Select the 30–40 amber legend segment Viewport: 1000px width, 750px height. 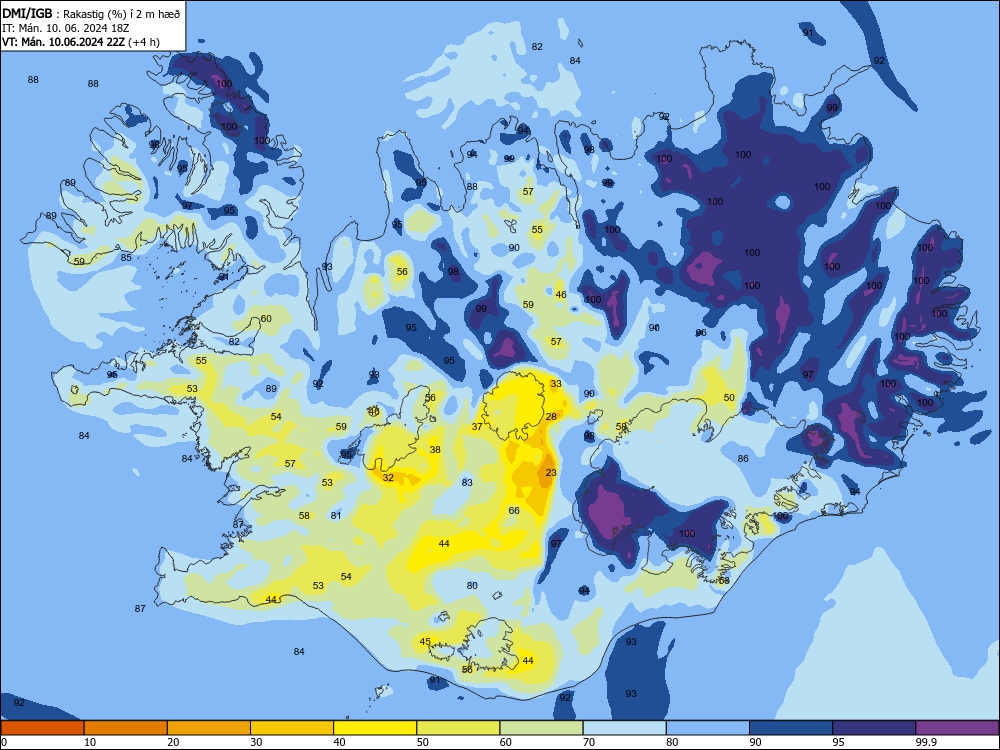point(292,728)
